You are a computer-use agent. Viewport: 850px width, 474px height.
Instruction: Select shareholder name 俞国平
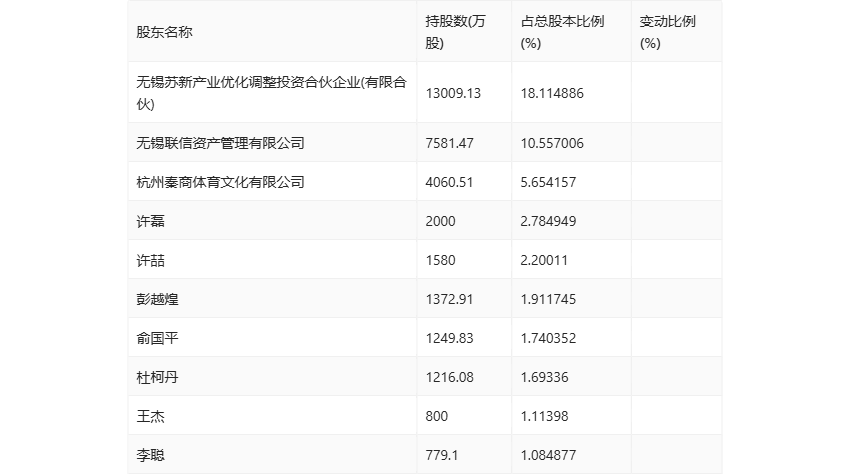point(157,338)
